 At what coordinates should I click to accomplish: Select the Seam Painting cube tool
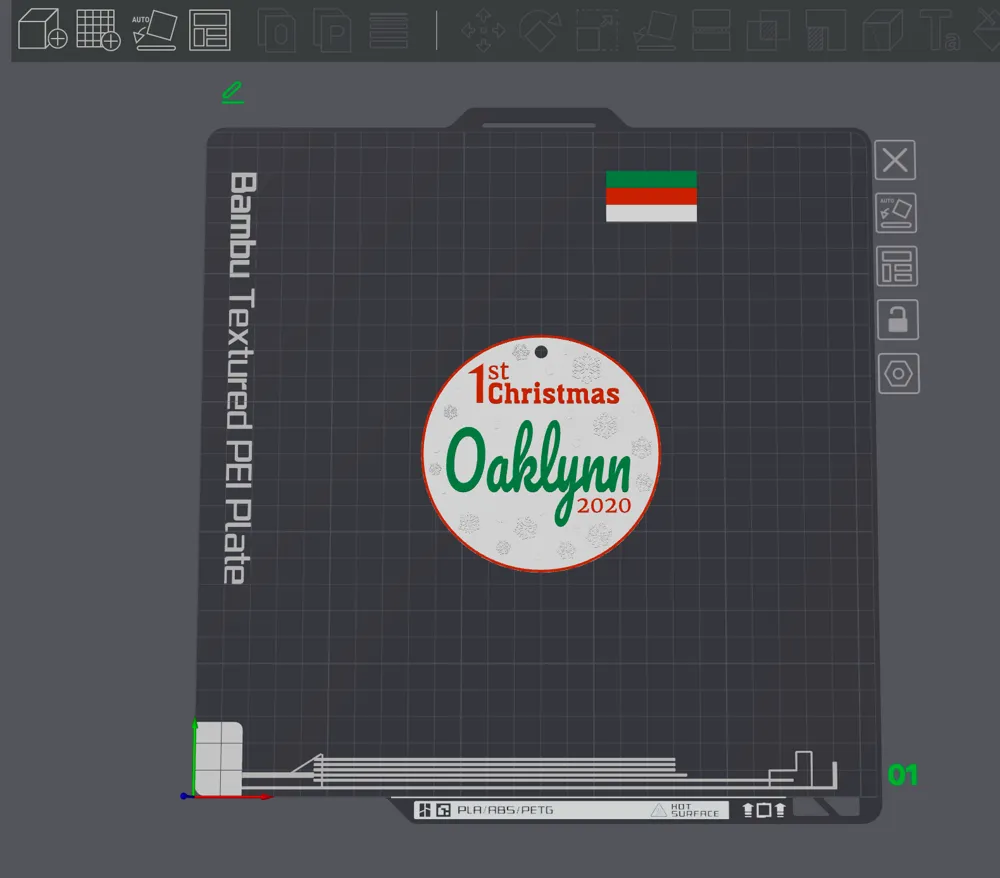pos(883,30)
